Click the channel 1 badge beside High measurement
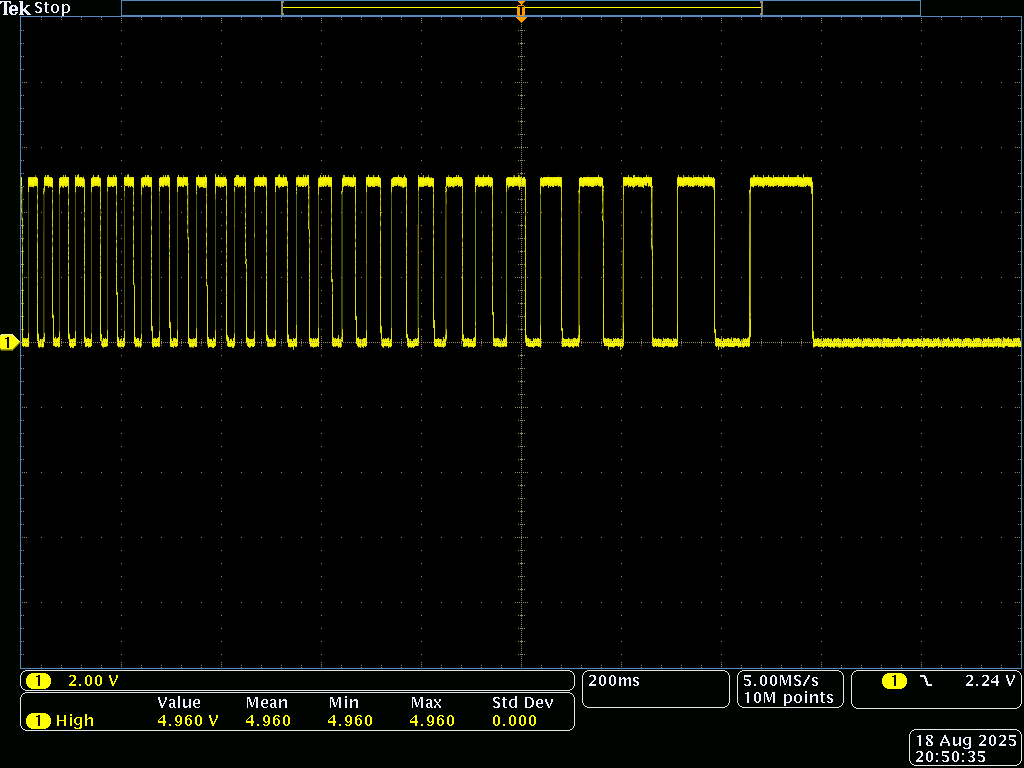The height and width of the screenshot is (768, 1024). pyautogui.click(x=39, y=721)
